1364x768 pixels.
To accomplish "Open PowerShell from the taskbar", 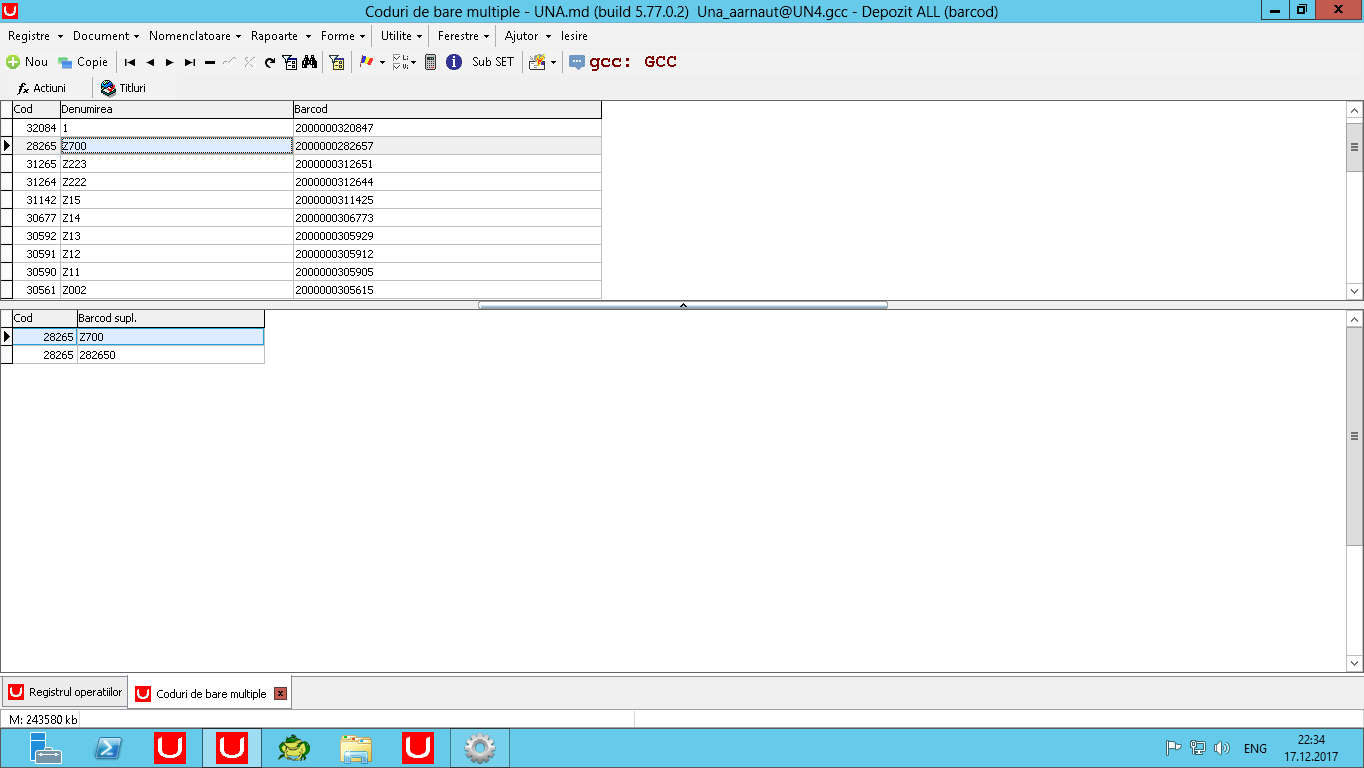I will click(x=108, y=748).
